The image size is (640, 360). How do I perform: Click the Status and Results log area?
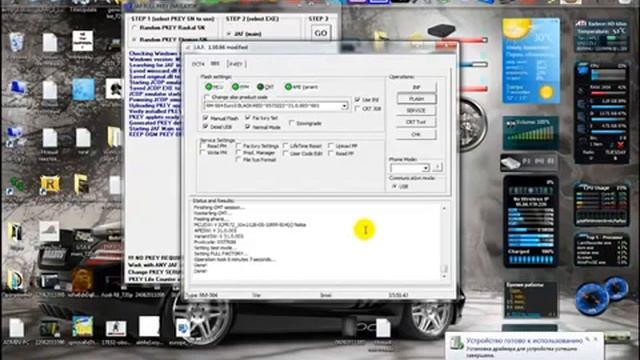pos(316,242)
